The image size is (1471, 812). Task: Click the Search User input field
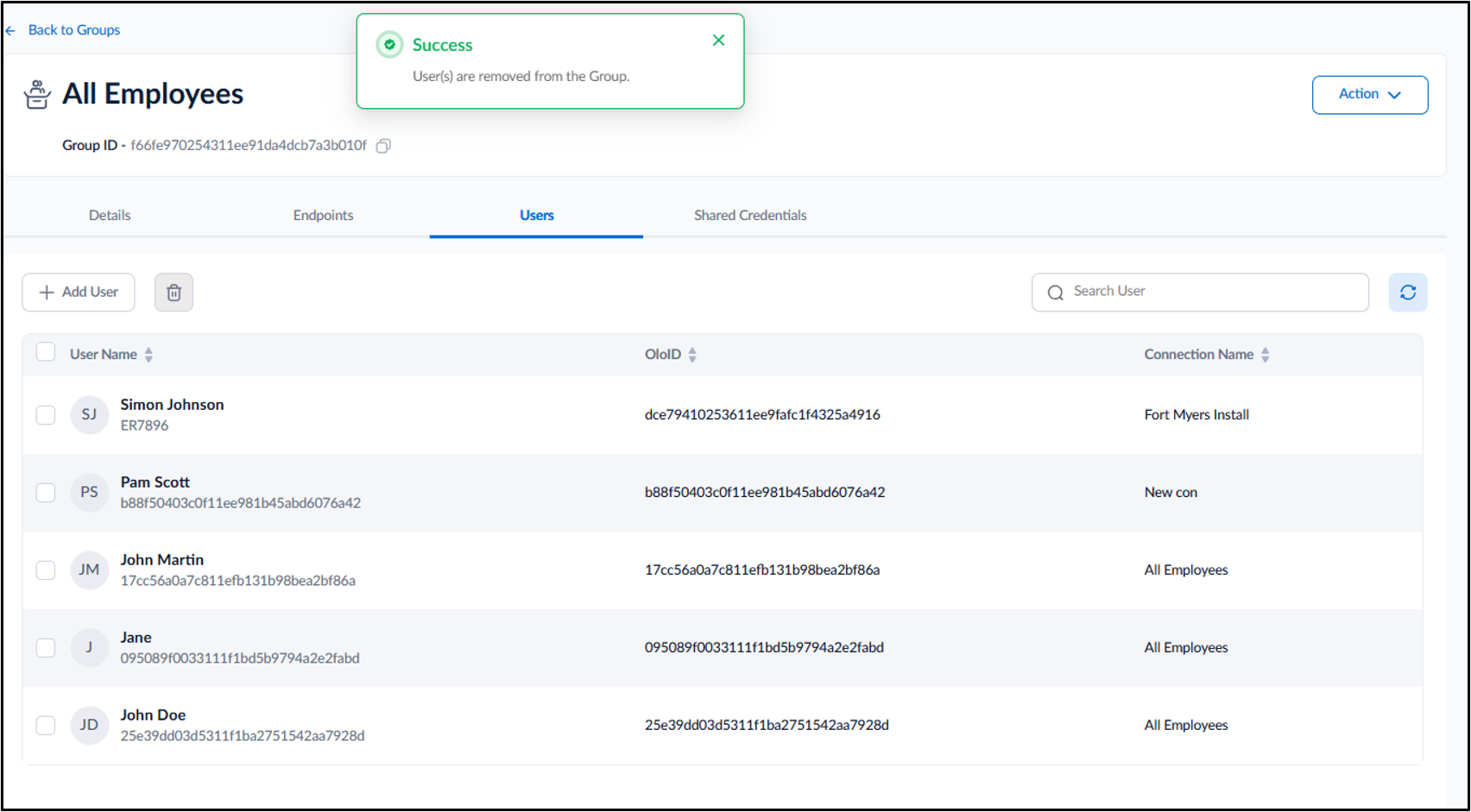coord(1200,293)
